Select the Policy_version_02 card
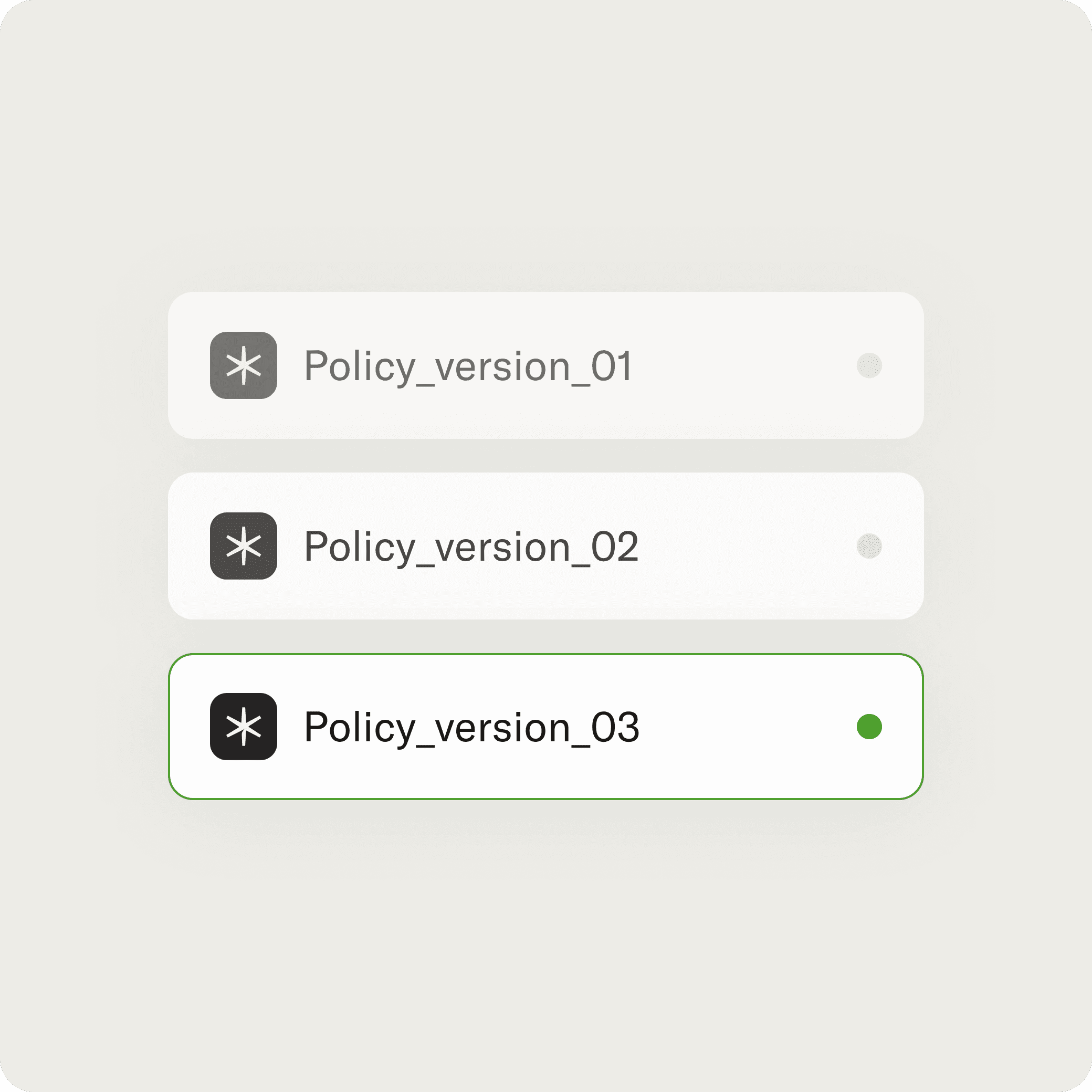This screenshot has width=1092, height=1092. coord(546,546)
